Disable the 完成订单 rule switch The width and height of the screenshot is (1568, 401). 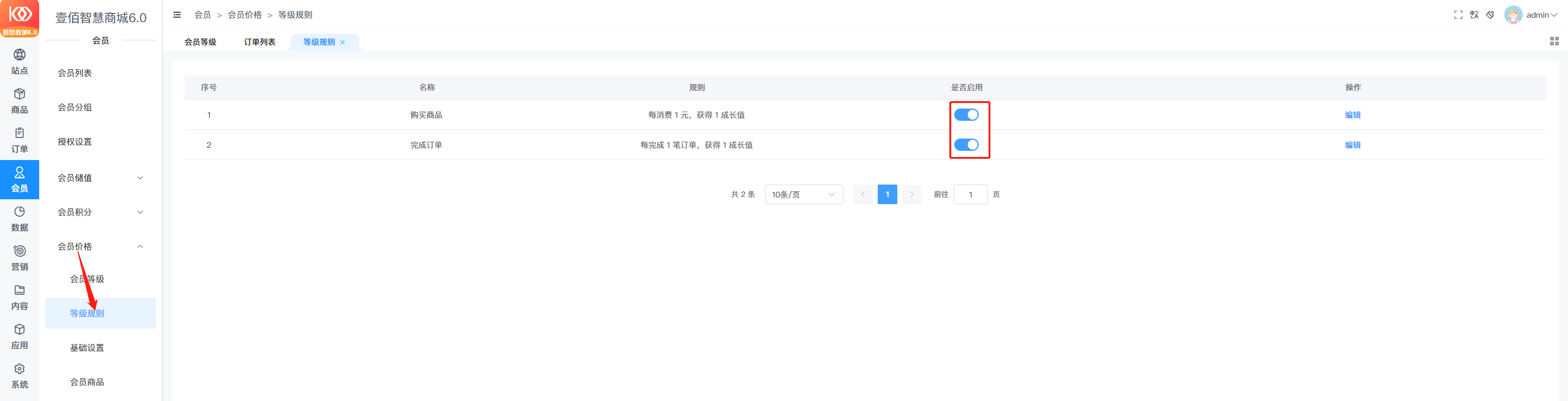967,145
